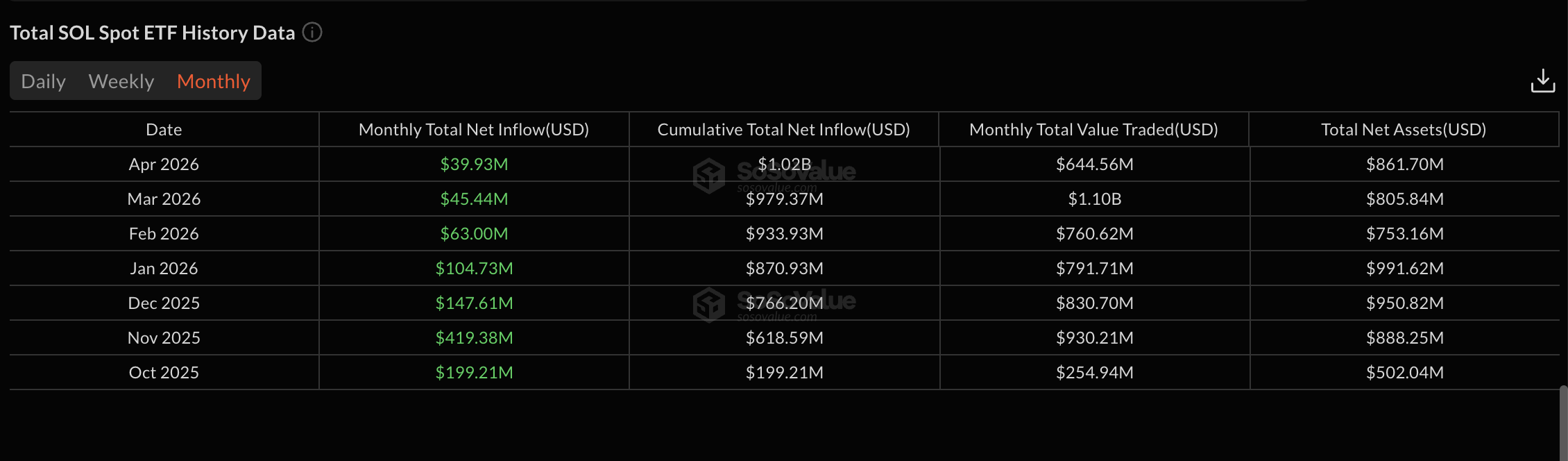Click the $1.10B value traded cell
The width and height of the screenshot is (1568, 461).
pos(1095,199)
